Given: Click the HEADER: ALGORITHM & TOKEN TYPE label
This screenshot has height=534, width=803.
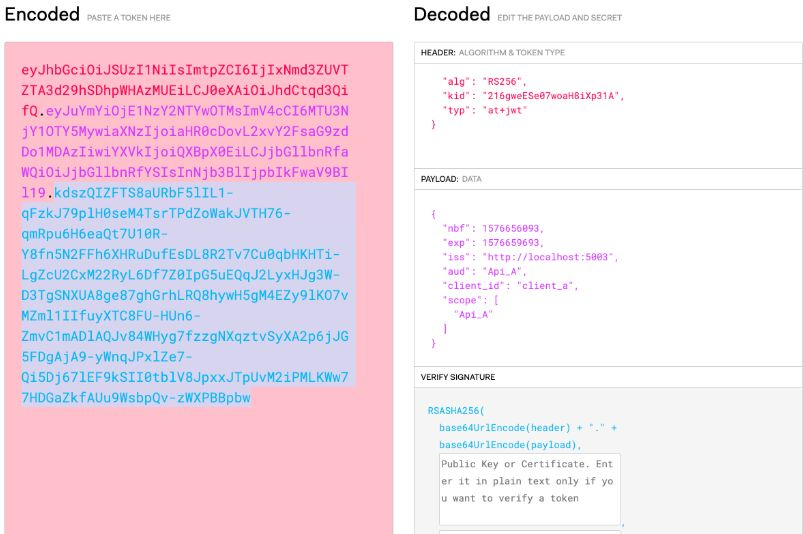Looking at the screenshot, I should point(493,52).
